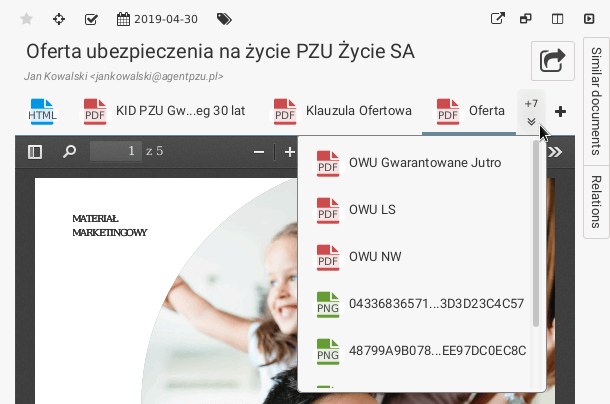Image resolution: width=610 pixels, height=404 pixels.
Task: Open document in external window icon
Action: click(499, 19)
